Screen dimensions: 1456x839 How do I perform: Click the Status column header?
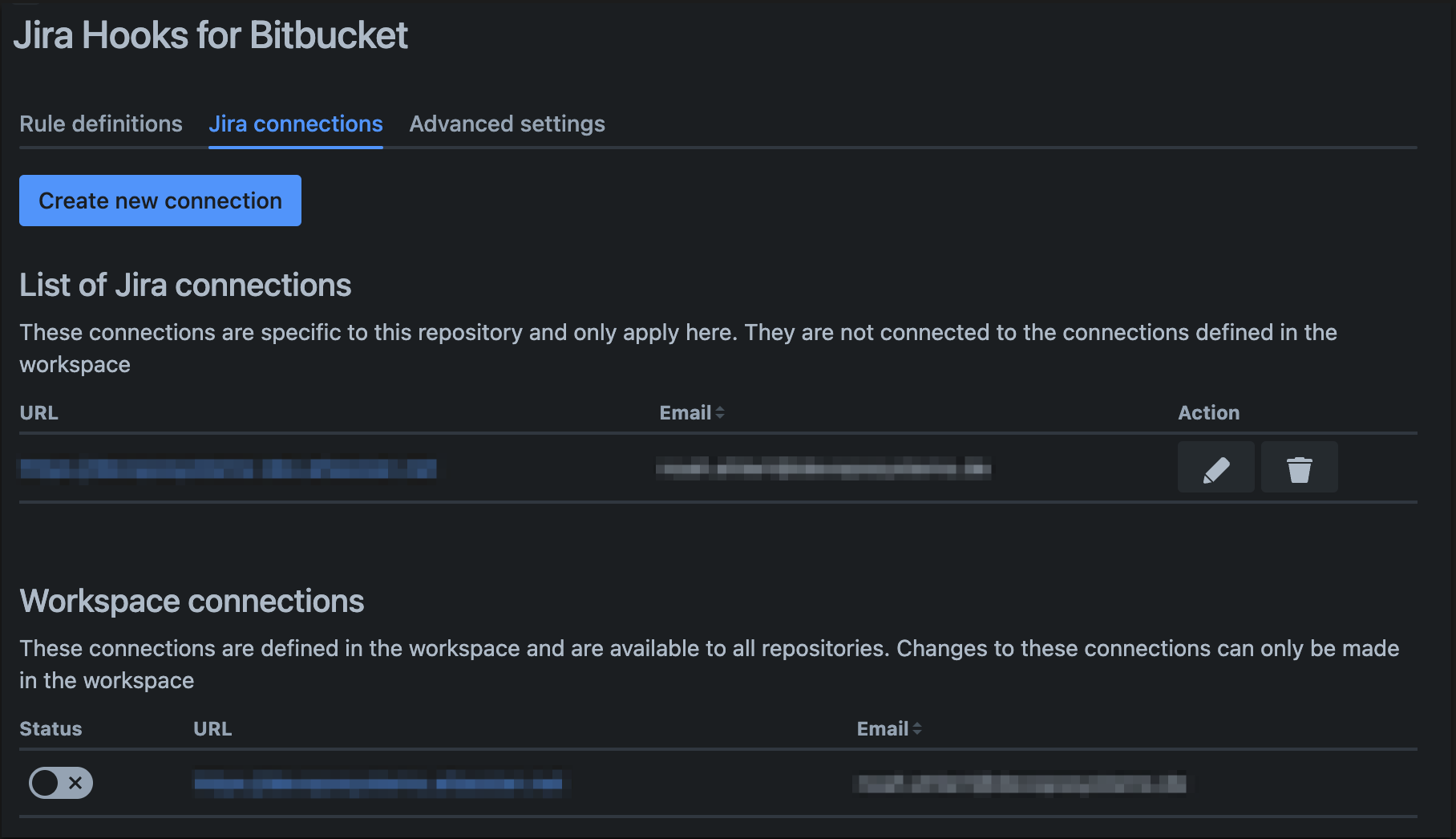tap(51, 728)
